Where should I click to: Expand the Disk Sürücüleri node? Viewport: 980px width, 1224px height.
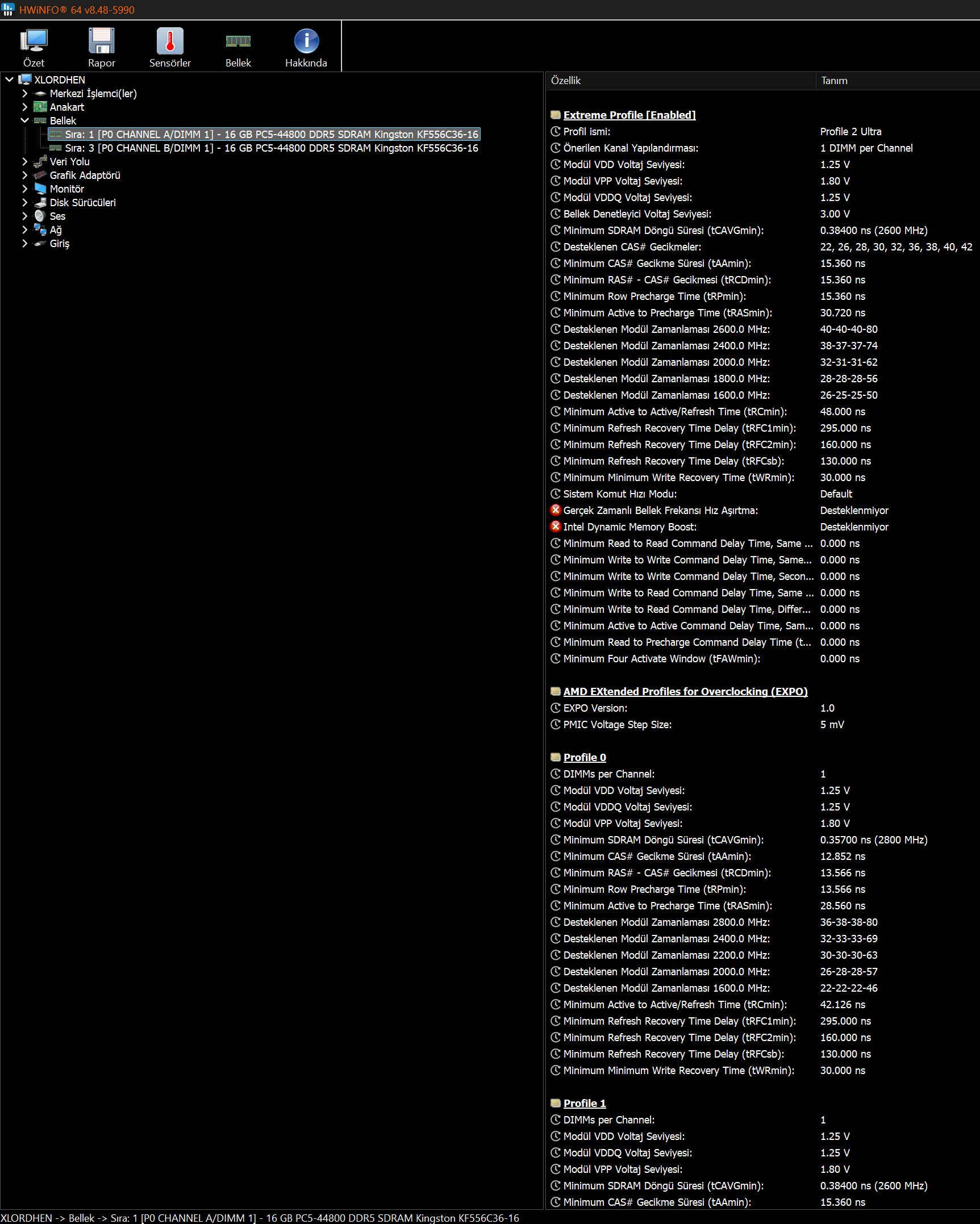(x=24, y=203)
